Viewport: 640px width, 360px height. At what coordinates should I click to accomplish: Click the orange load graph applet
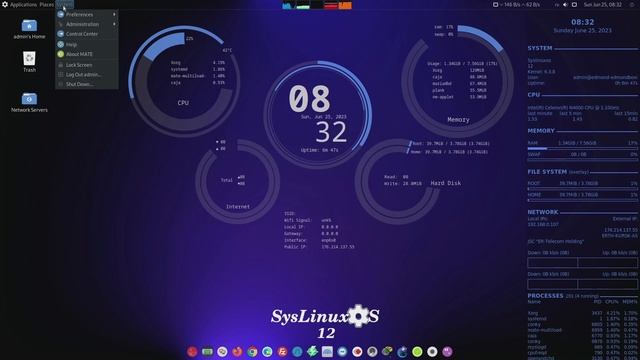click(x=345, y=5)
